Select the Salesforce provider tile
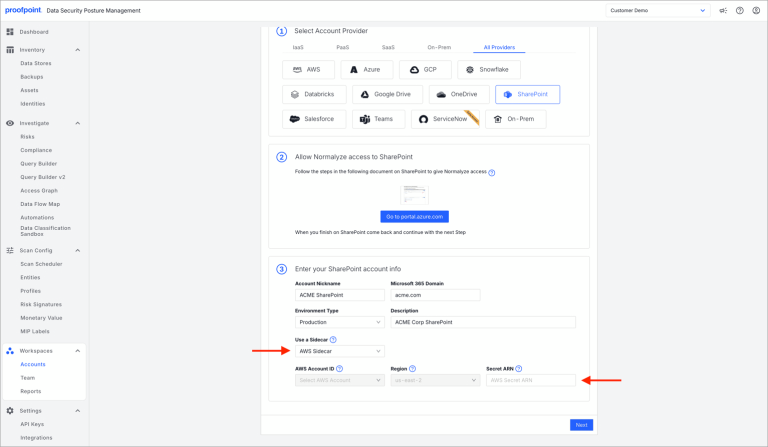This screenshot has width=768, height=447. click(x=312, y=119)
